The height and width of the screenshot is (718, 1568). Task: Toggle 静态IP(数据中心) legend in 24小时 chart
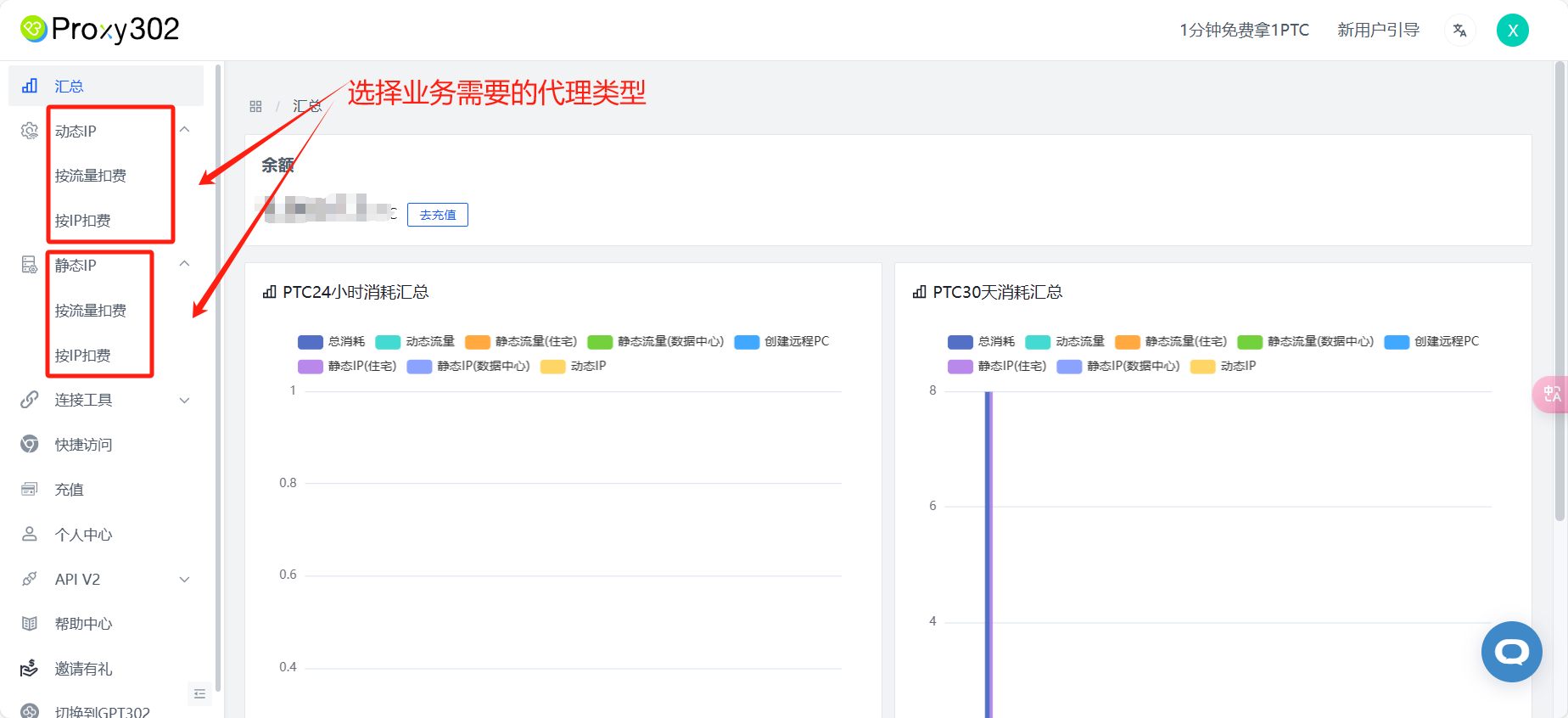click(x=468, y=366)
